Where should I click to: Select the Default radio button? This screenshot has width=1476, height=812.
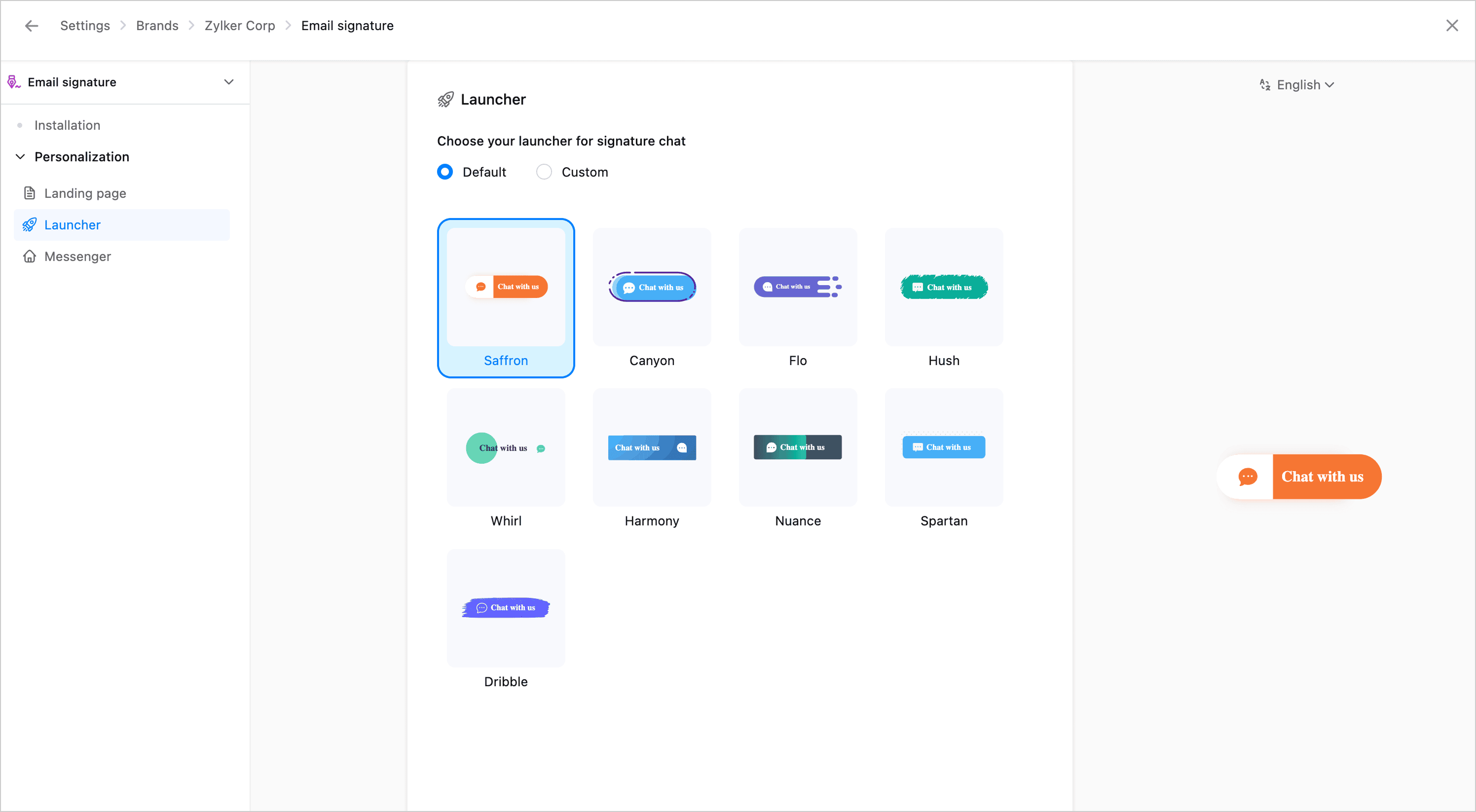(x=445, y=172)
